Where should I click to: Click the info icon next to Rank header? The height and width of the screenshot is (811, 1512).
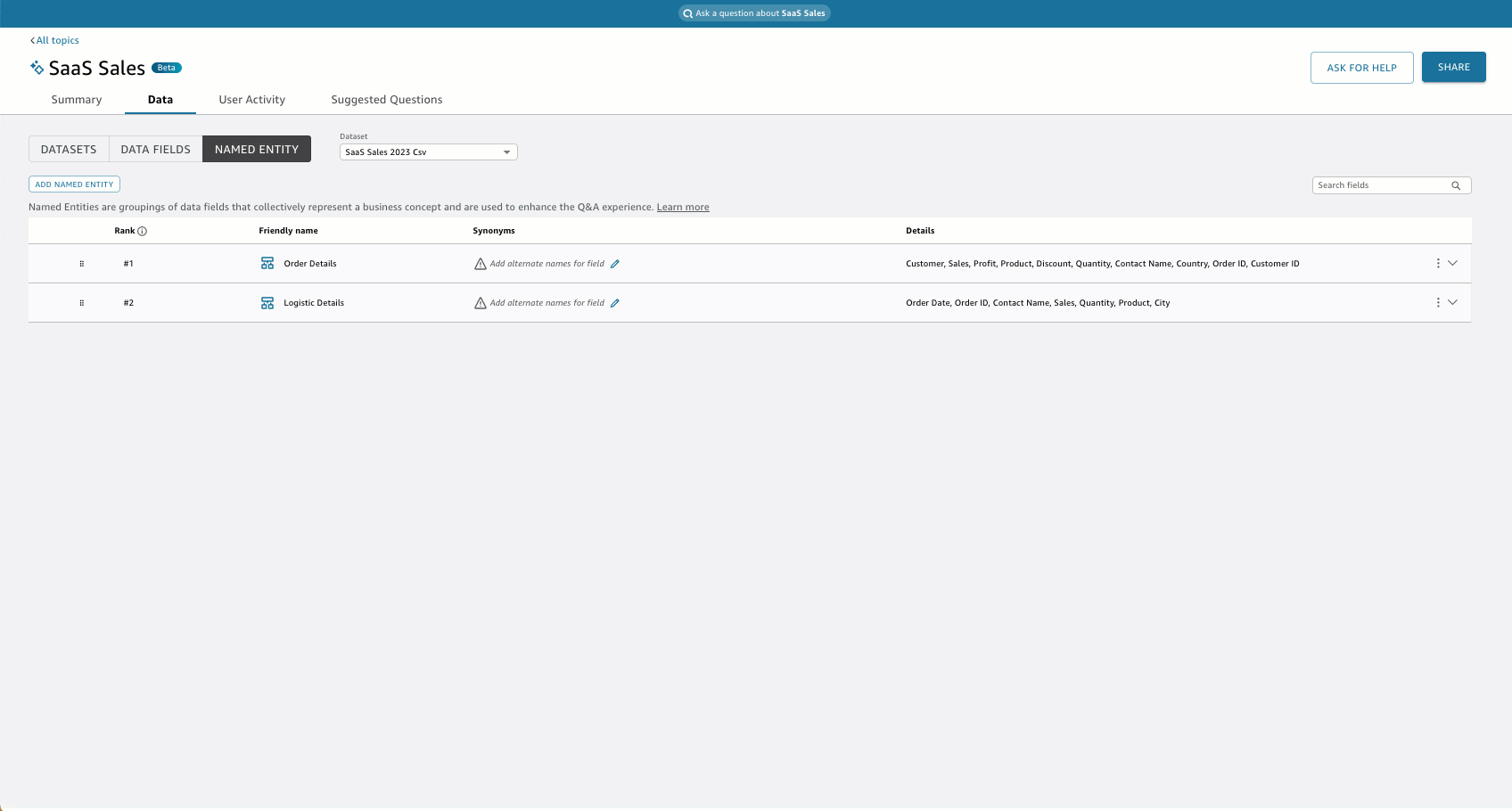coord(141,230)
